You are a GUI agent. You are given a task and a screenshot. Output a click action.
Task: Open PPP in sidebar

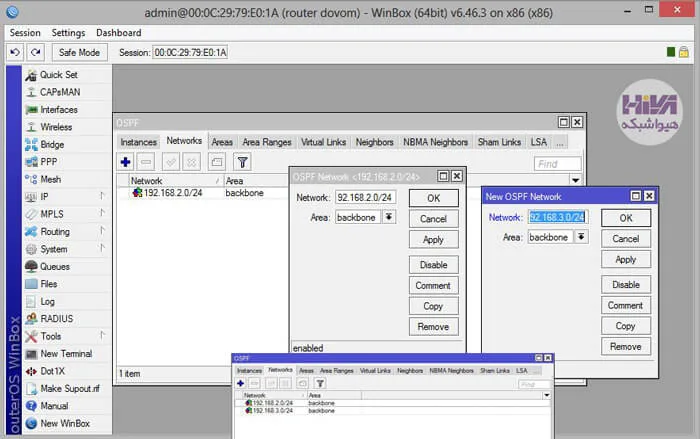pos(67,162)
